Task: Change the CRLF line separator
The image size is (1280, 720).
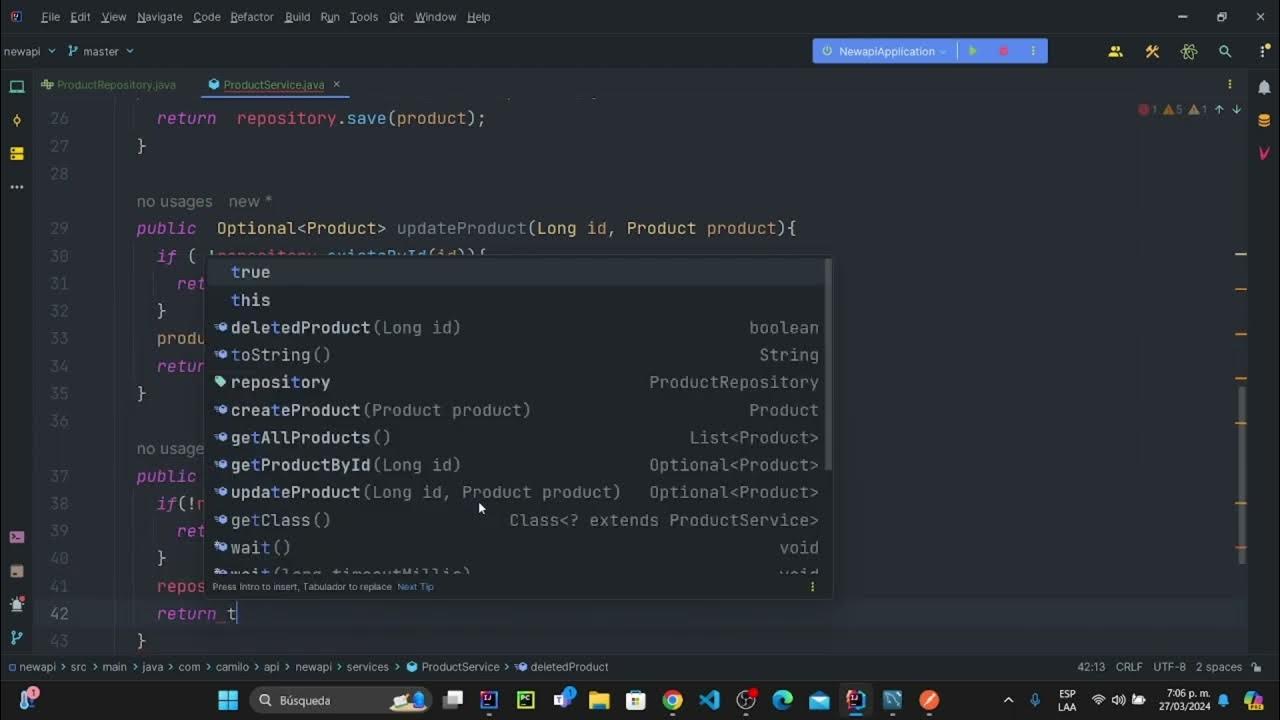Action: (1129, 667)
